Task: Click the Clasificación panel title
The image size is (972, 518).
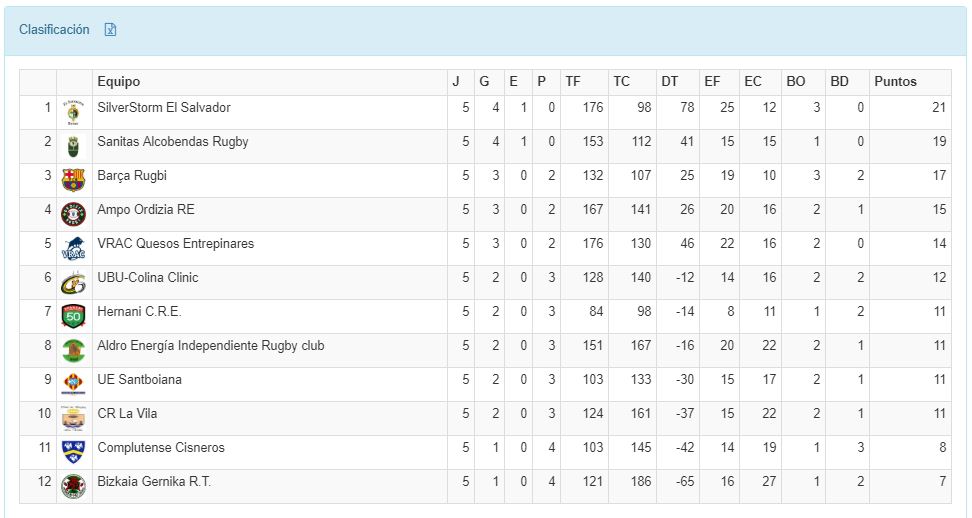Action: [54, 30]
